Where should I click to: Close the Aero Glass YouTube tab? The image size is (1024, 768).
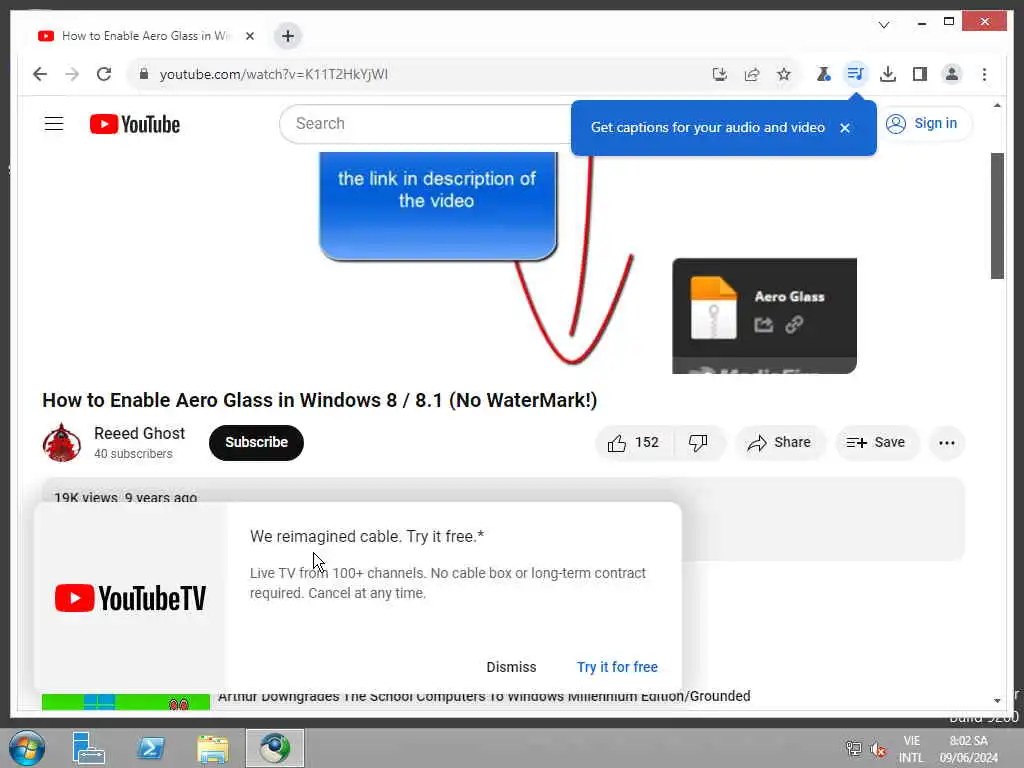point(249,36)
